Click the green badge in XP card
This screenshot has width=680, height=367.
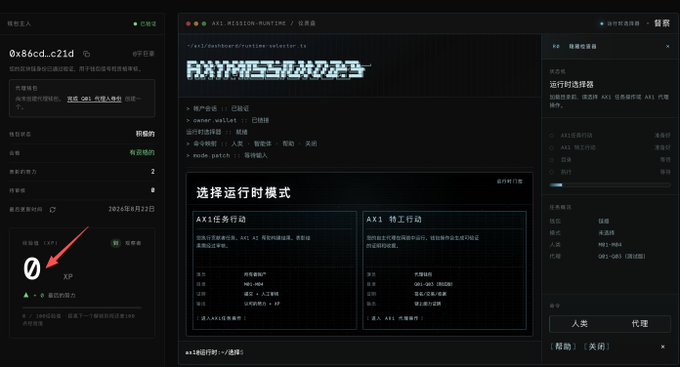click(115, 243)
